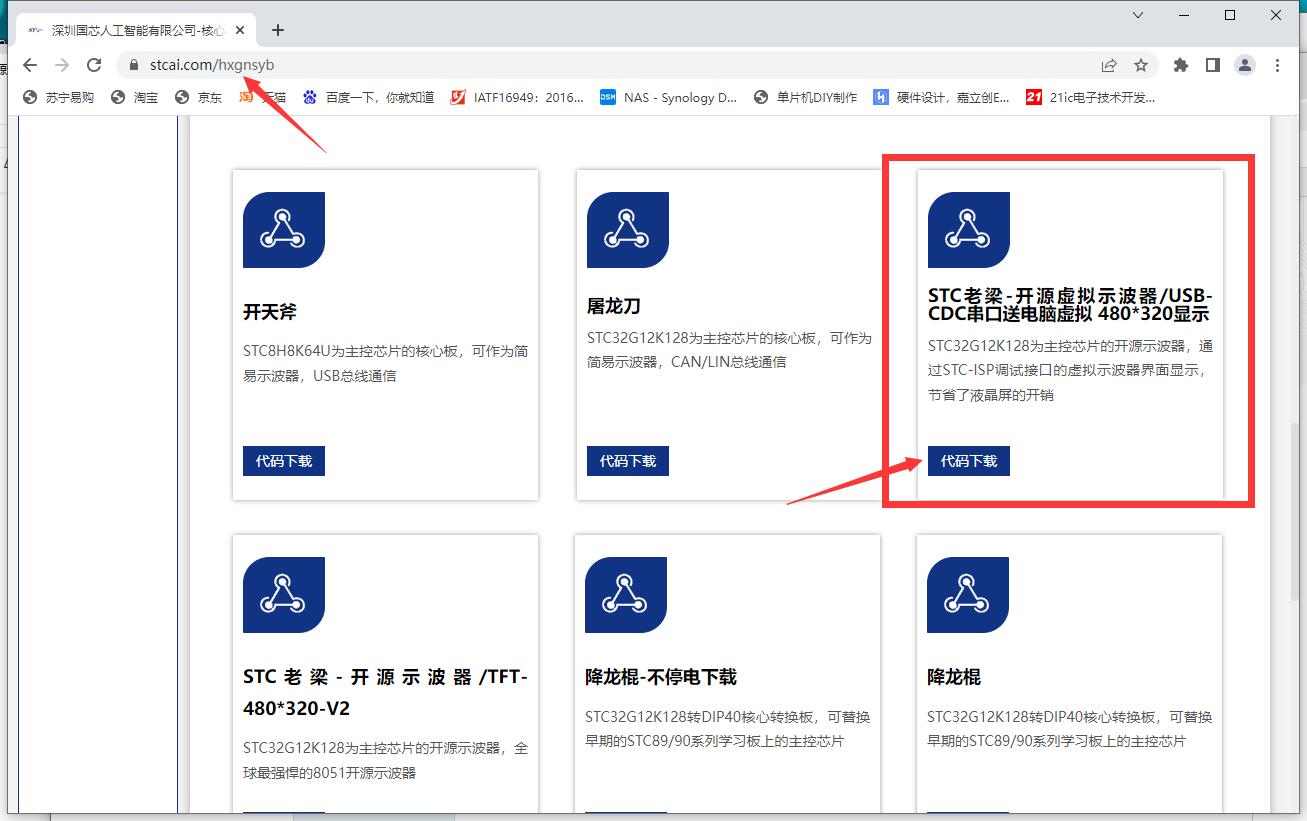Click the 屠龙刀 title

pyautogui.click(x=614, y=306)
